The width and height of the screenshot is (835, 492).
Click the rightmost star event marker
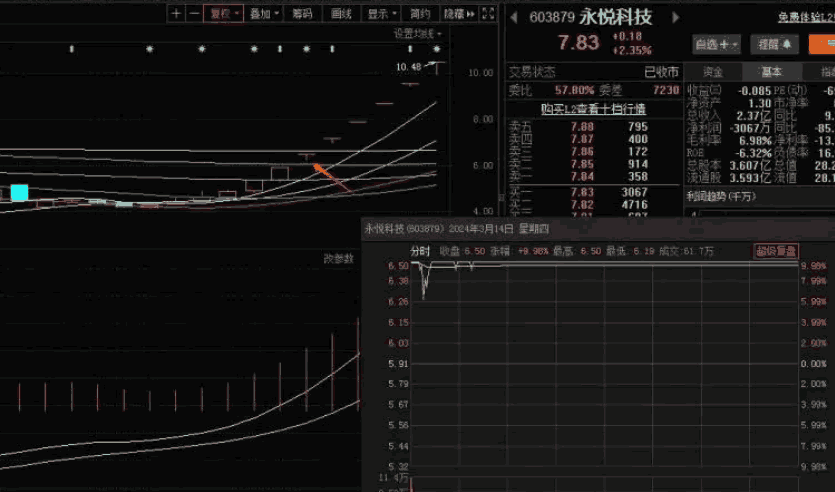pos(437,49)
